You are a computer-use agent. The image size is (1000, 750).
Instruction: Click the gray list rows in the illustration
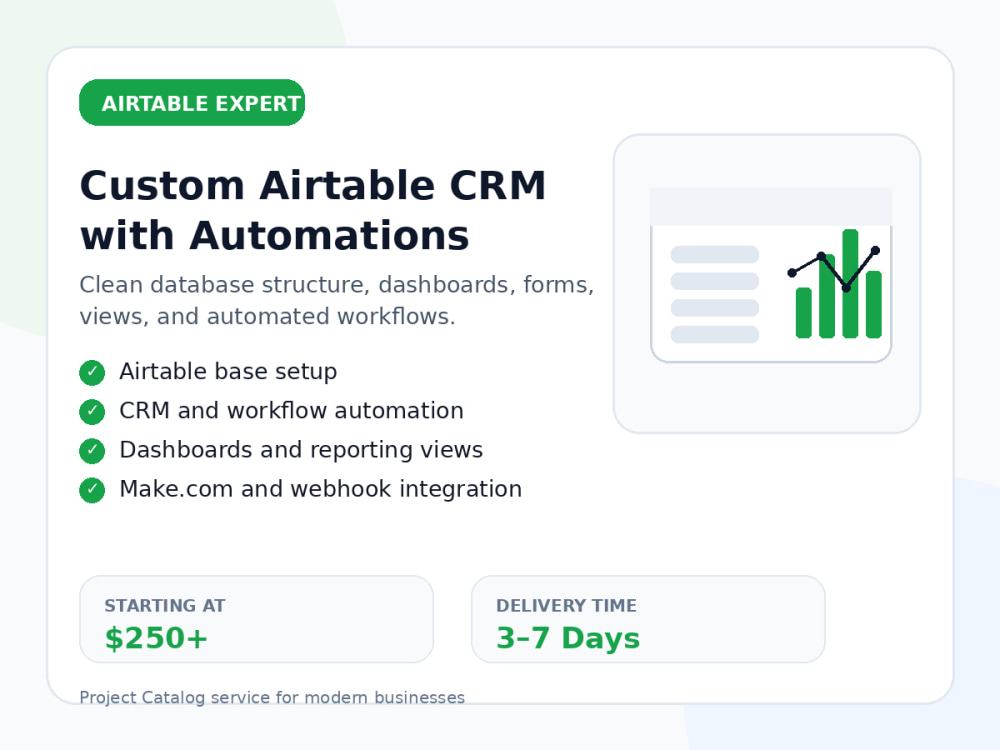coord(715,294)
